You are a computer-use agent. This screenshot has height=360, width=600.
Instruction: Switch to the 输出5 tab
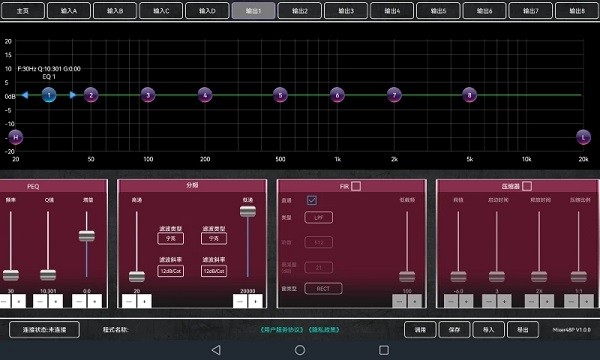[x=438, y=11]
